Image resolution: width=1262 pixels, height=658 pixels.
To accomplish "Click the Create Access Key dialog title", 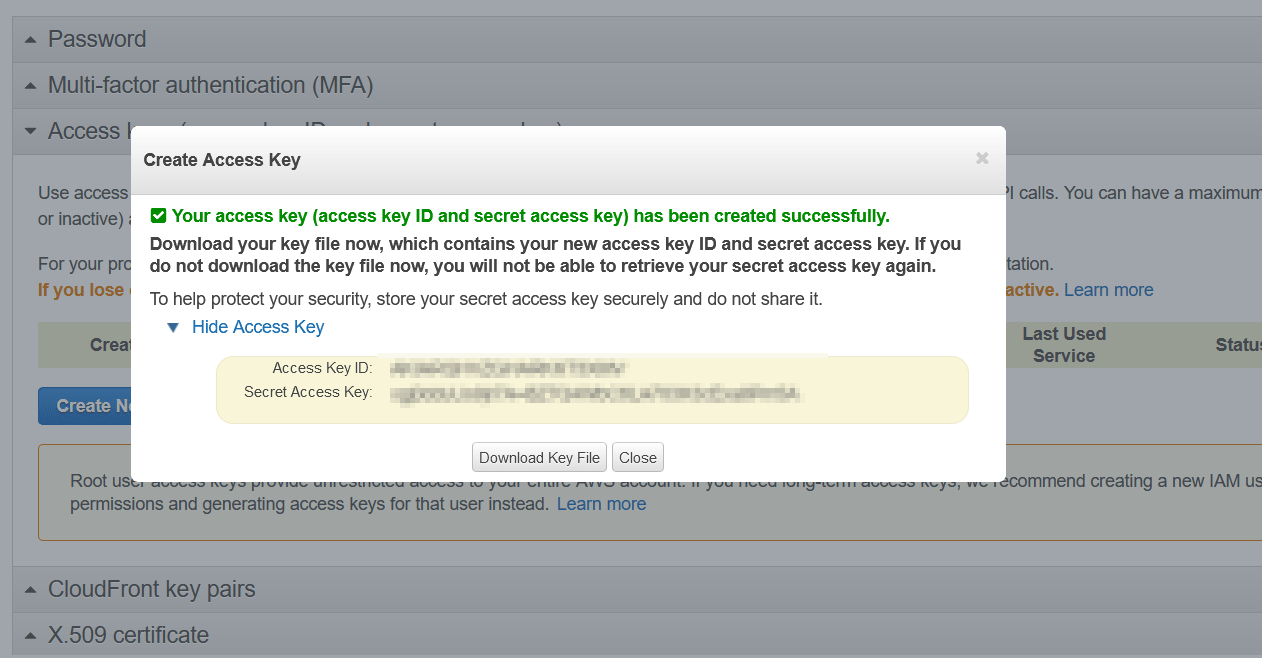I will pyautogui.click(x=222, y=159).
